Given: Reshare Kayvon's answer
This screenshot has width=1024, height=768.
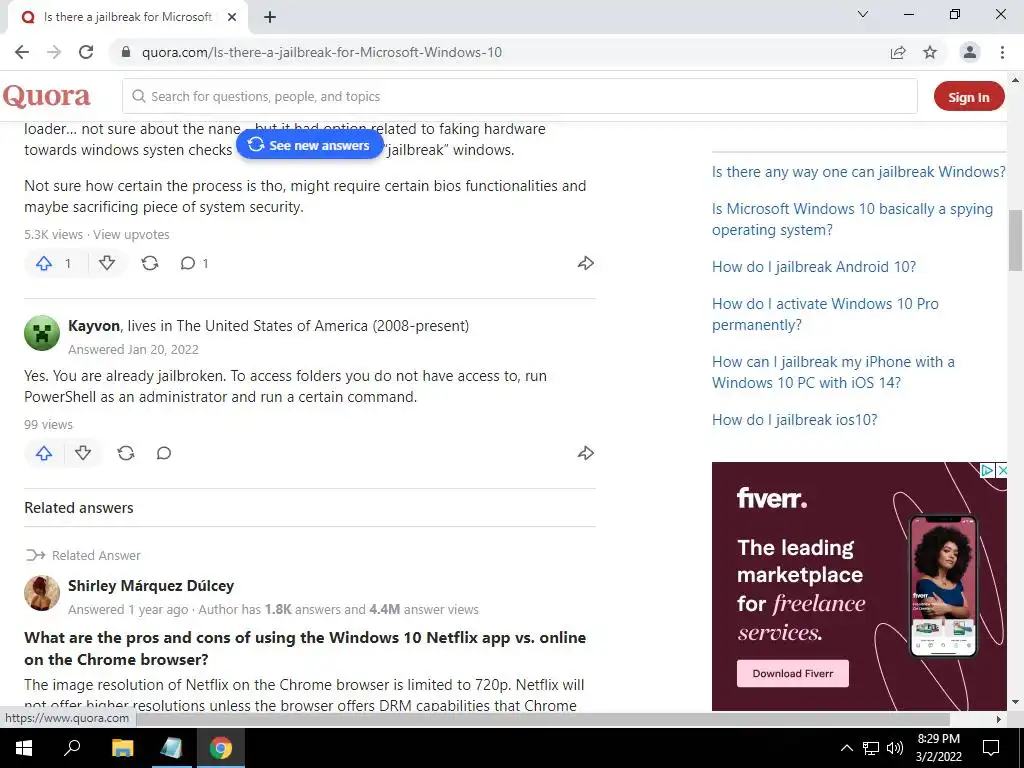Looking at the screenshot, I should pos(126,453).
